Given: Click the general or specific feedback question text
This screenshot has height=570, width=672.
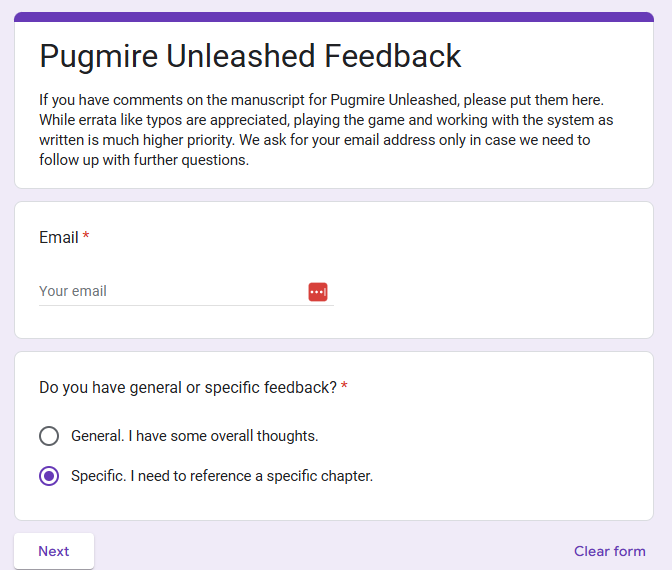Looking at the screenshot, I should tap(188, 387).
